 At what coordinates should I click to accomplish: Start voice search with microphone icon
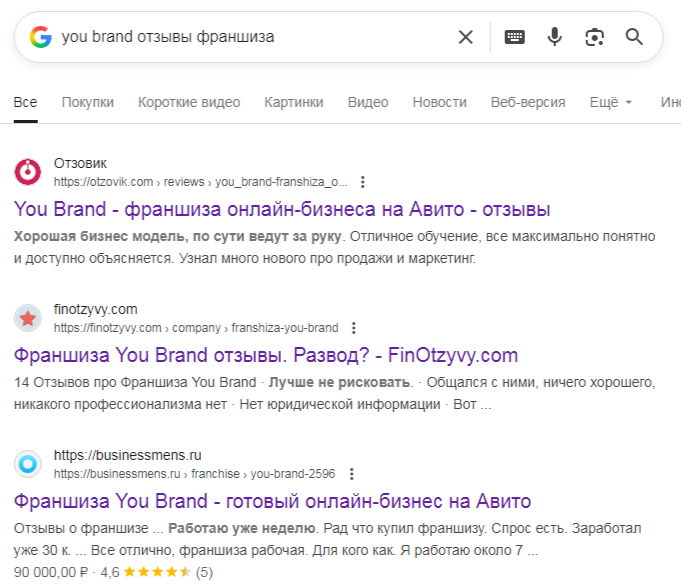[554, 37]
